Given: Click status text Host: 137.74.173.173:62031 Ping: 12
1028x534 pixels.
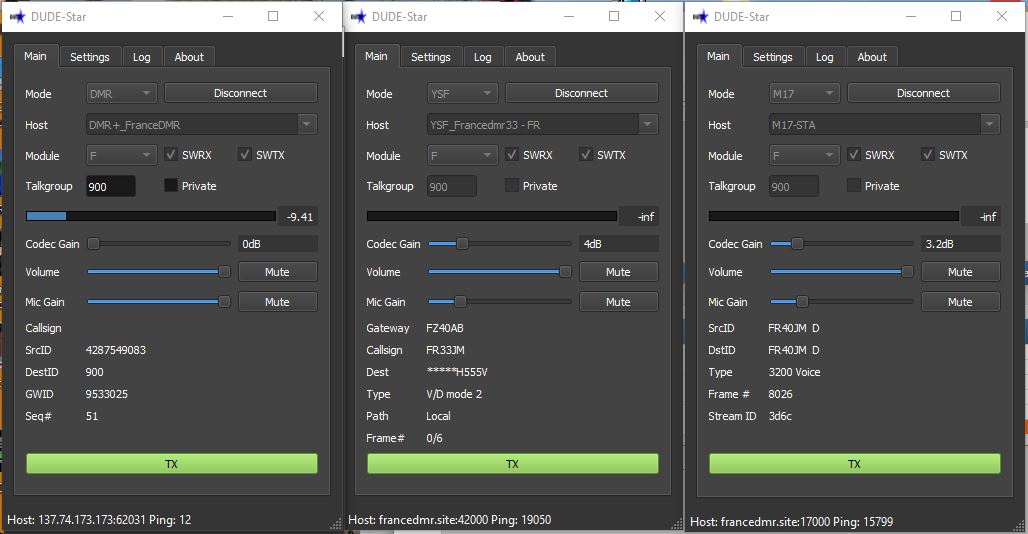Looking at the screenshot, I should 99,520.
